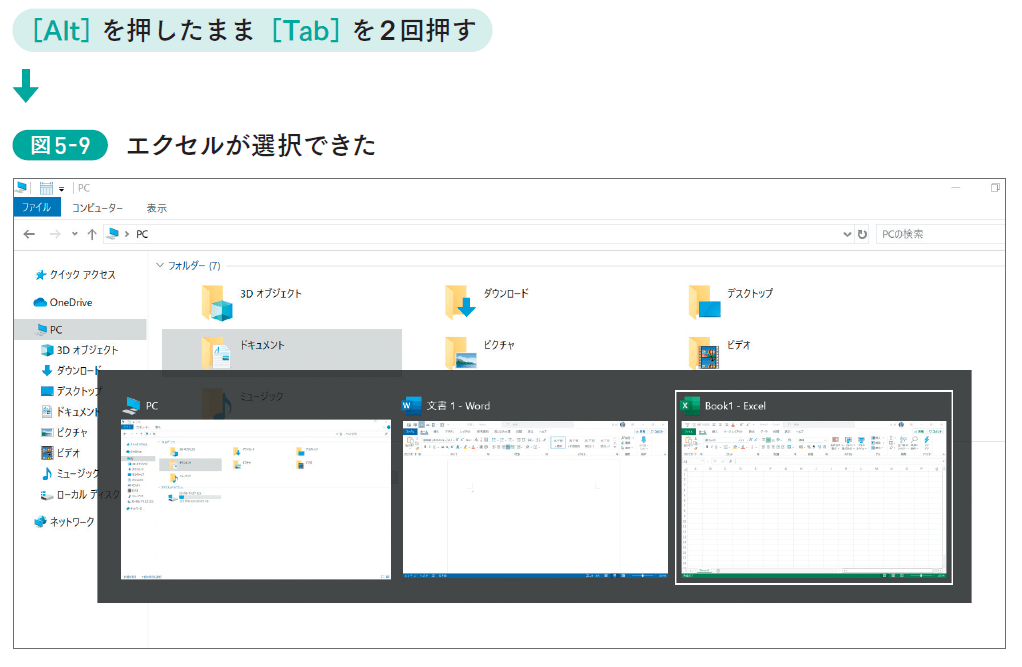Go back with the left arrow
Screen dimensions: 1022x667
[x=29, y=234]
